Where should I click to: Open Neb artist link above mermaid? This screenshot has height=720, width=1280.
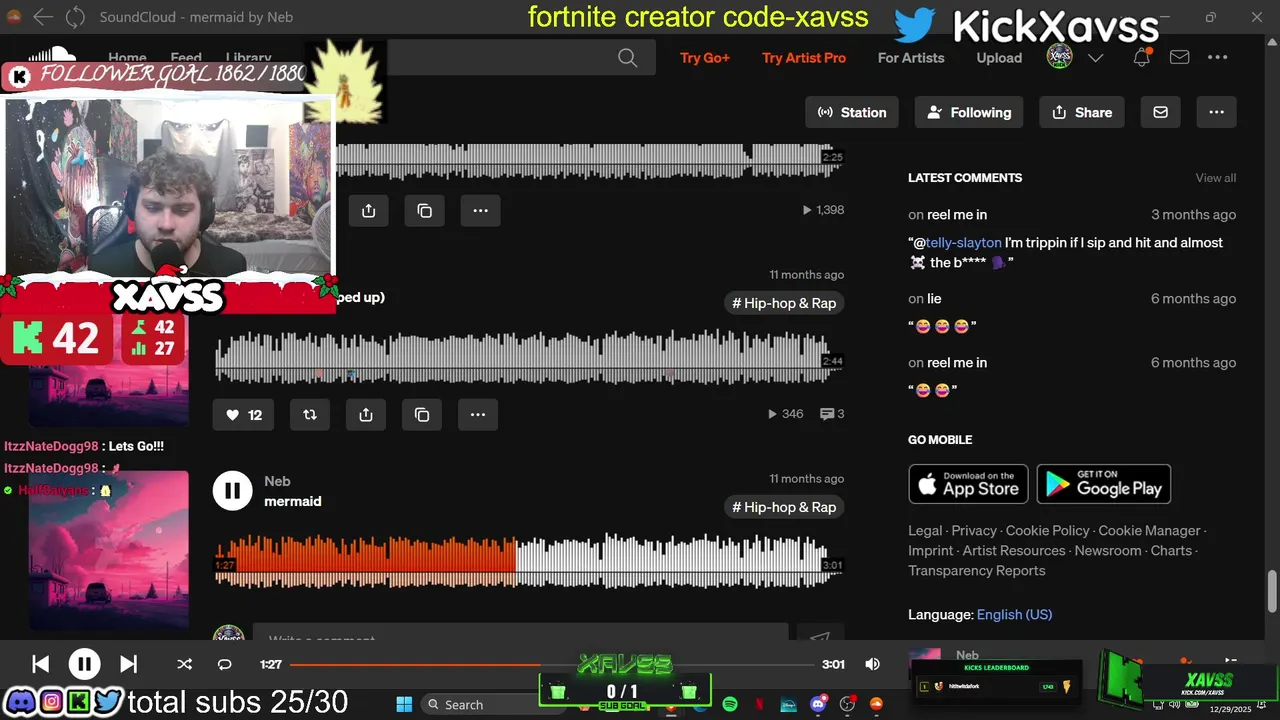click(x=277, y=481)
